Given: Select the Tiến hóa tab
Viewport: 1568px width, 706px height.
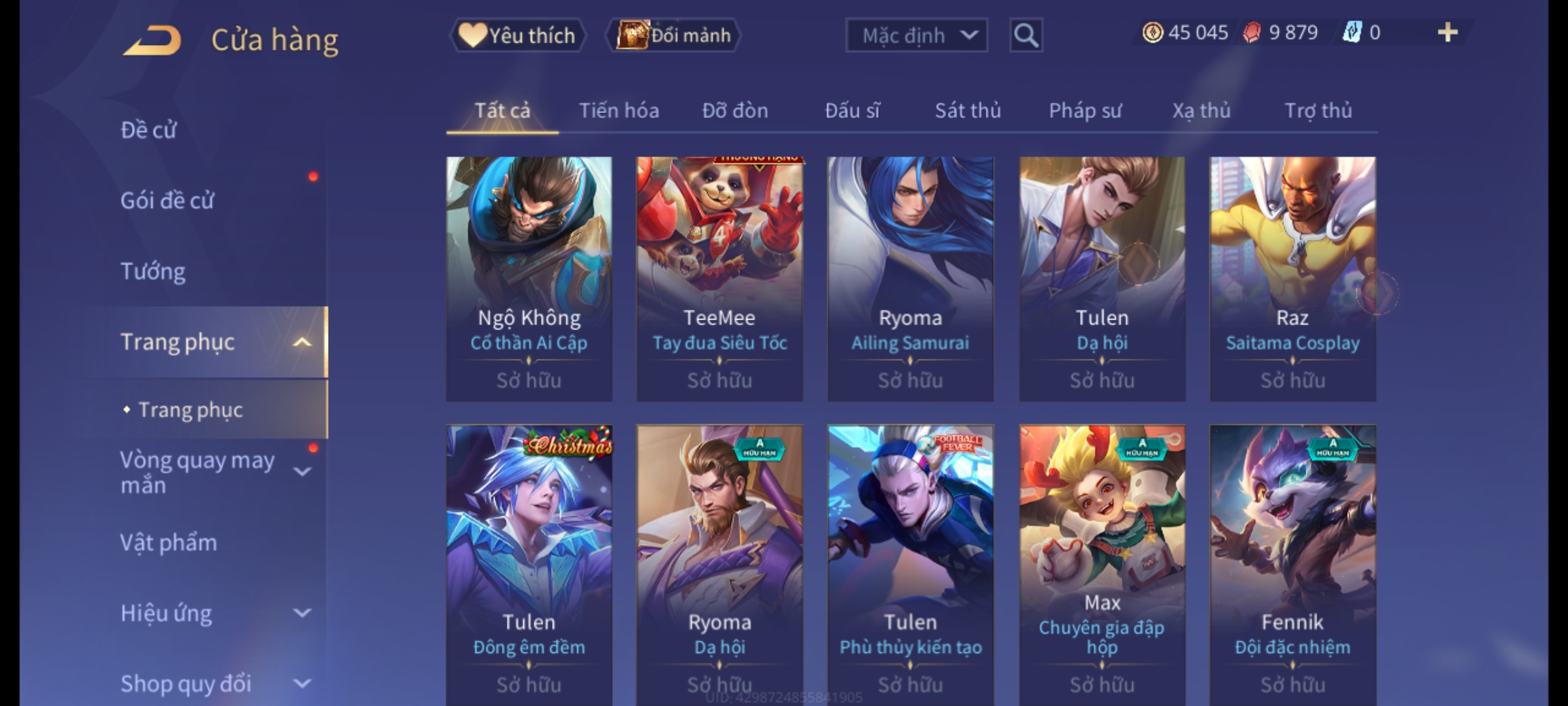Looking at the screenshot, I should (x=619, y=110).
